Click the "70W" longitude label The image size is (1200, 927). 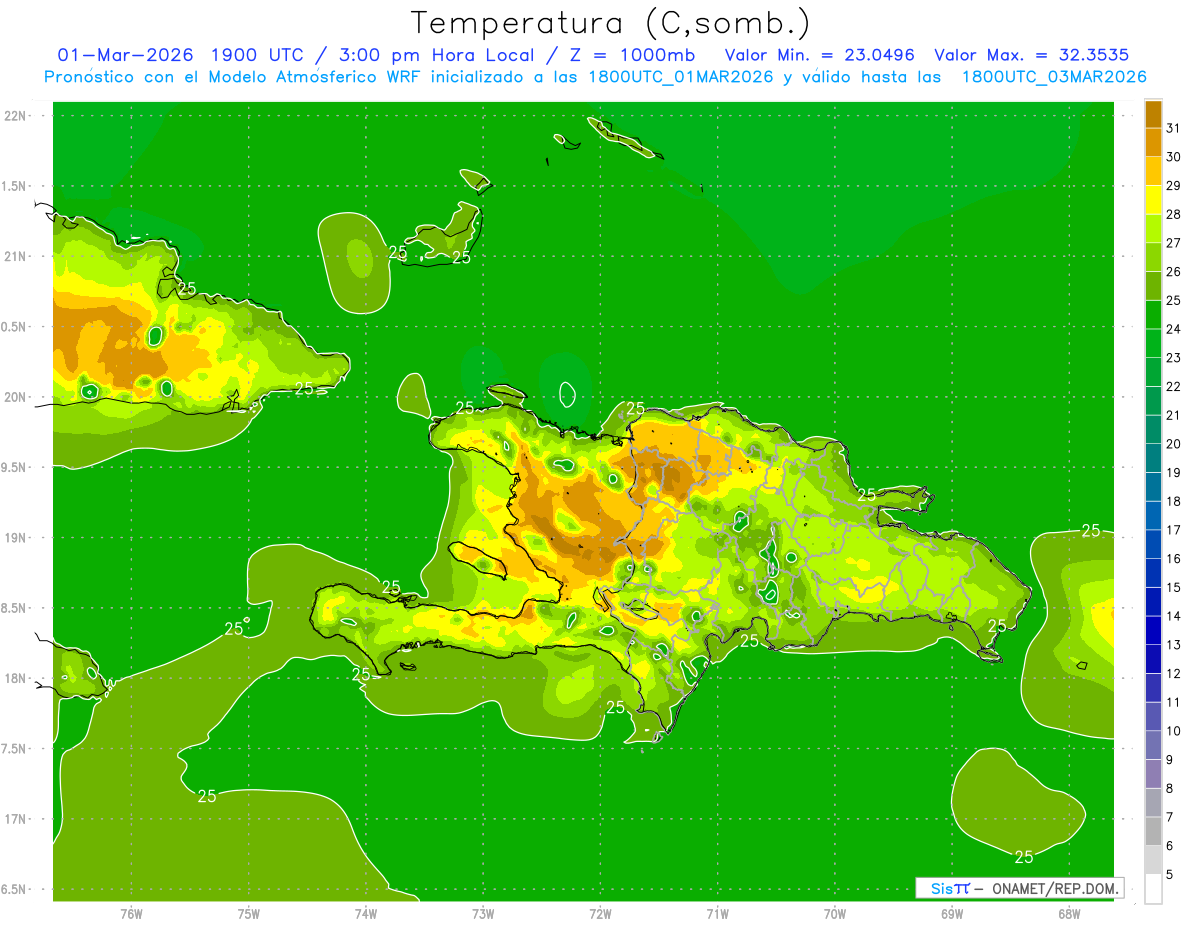point(835,914)
